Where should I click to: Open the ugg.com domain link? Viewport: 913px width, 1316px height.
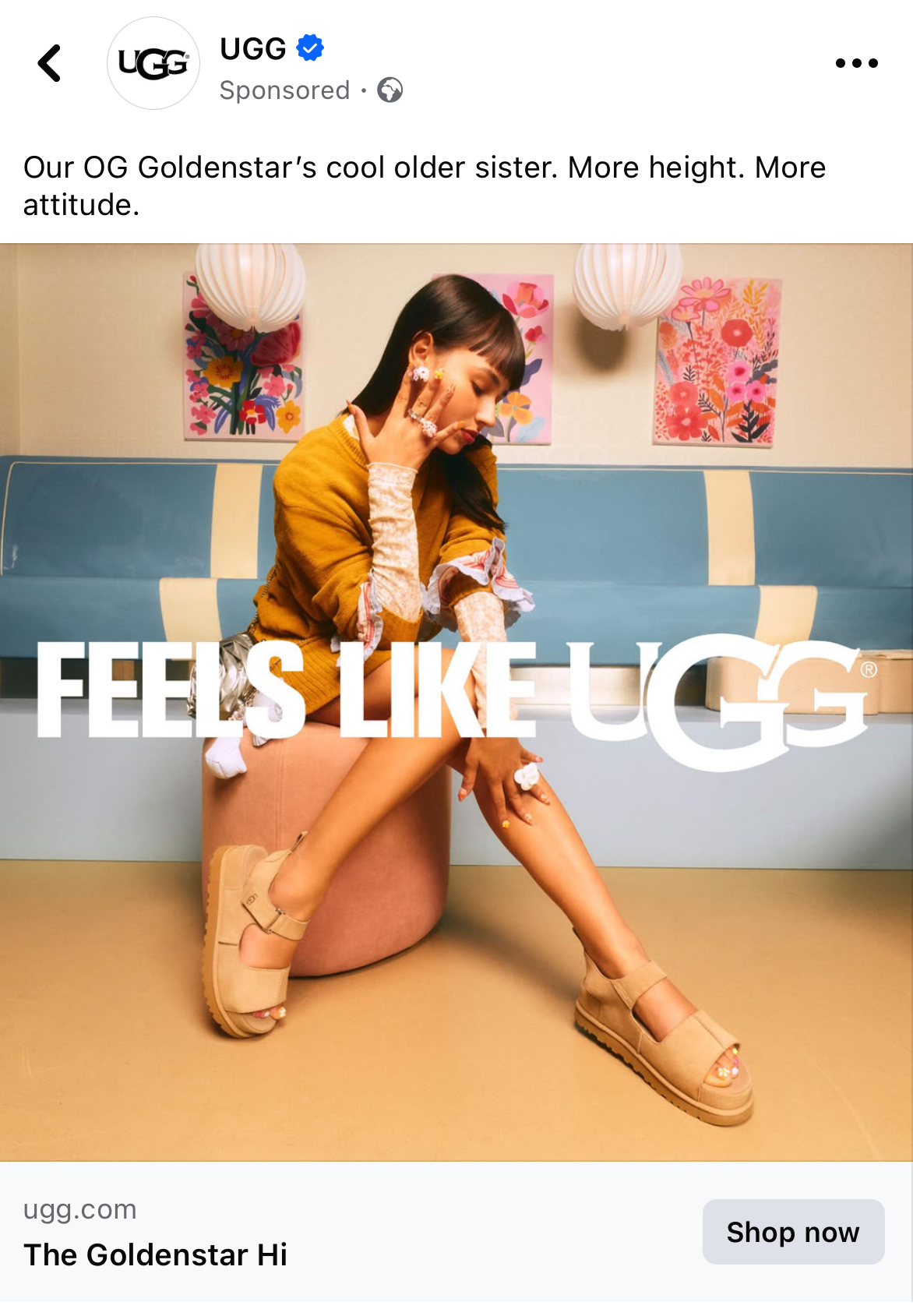[x=79, y=1209]
